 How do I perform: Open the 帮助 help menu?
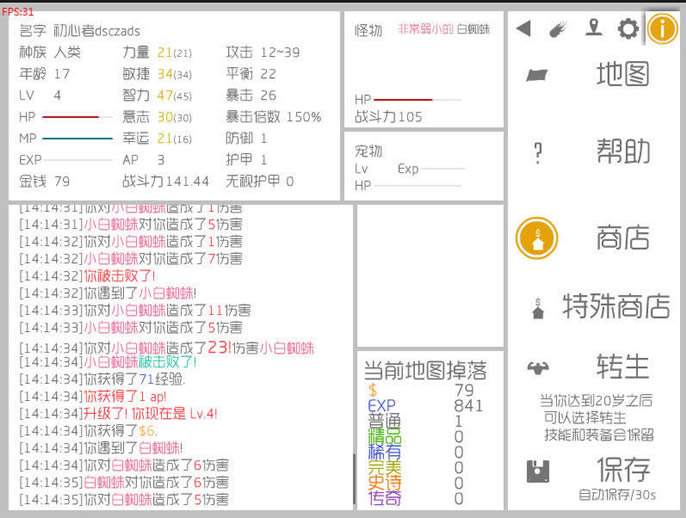point(623,151)
